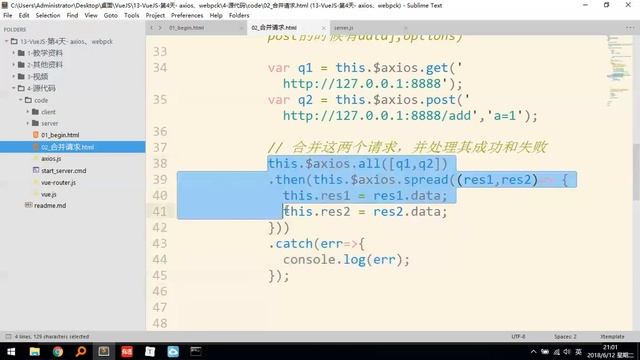The height and width of the screenshot is (360, 640).
Task: Collapse the 4-源代码 folder
Action: click(x=13, y=88)
